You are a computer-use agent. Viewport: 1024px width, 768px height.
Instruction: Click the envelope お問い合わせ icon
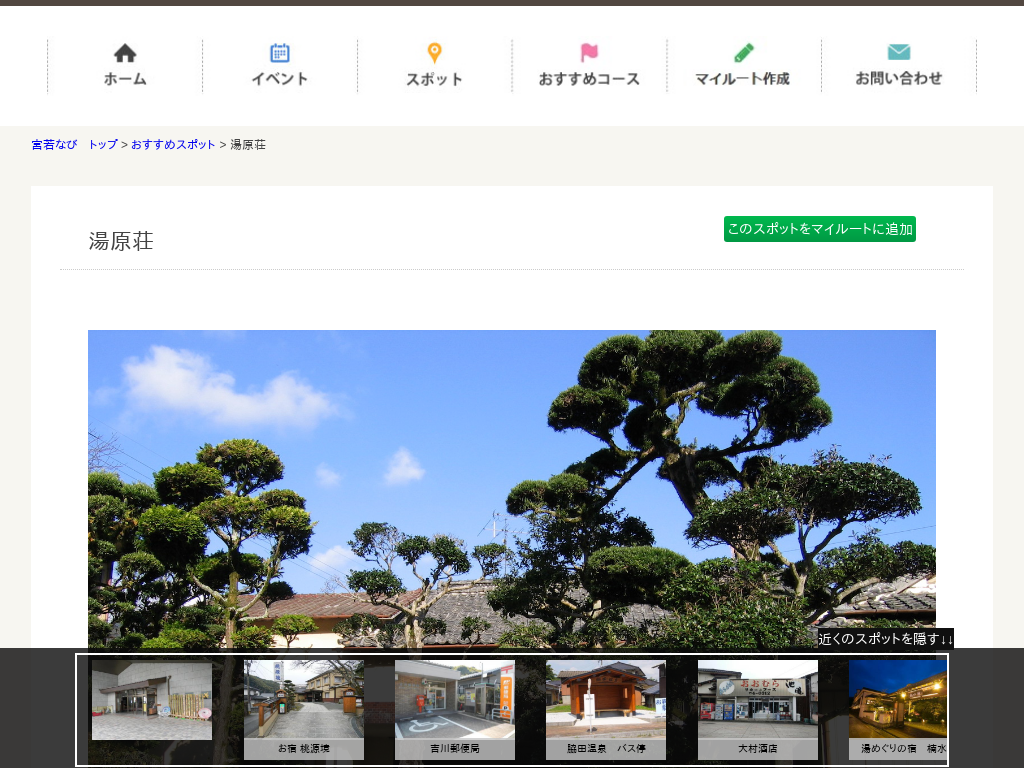(898, 53)
